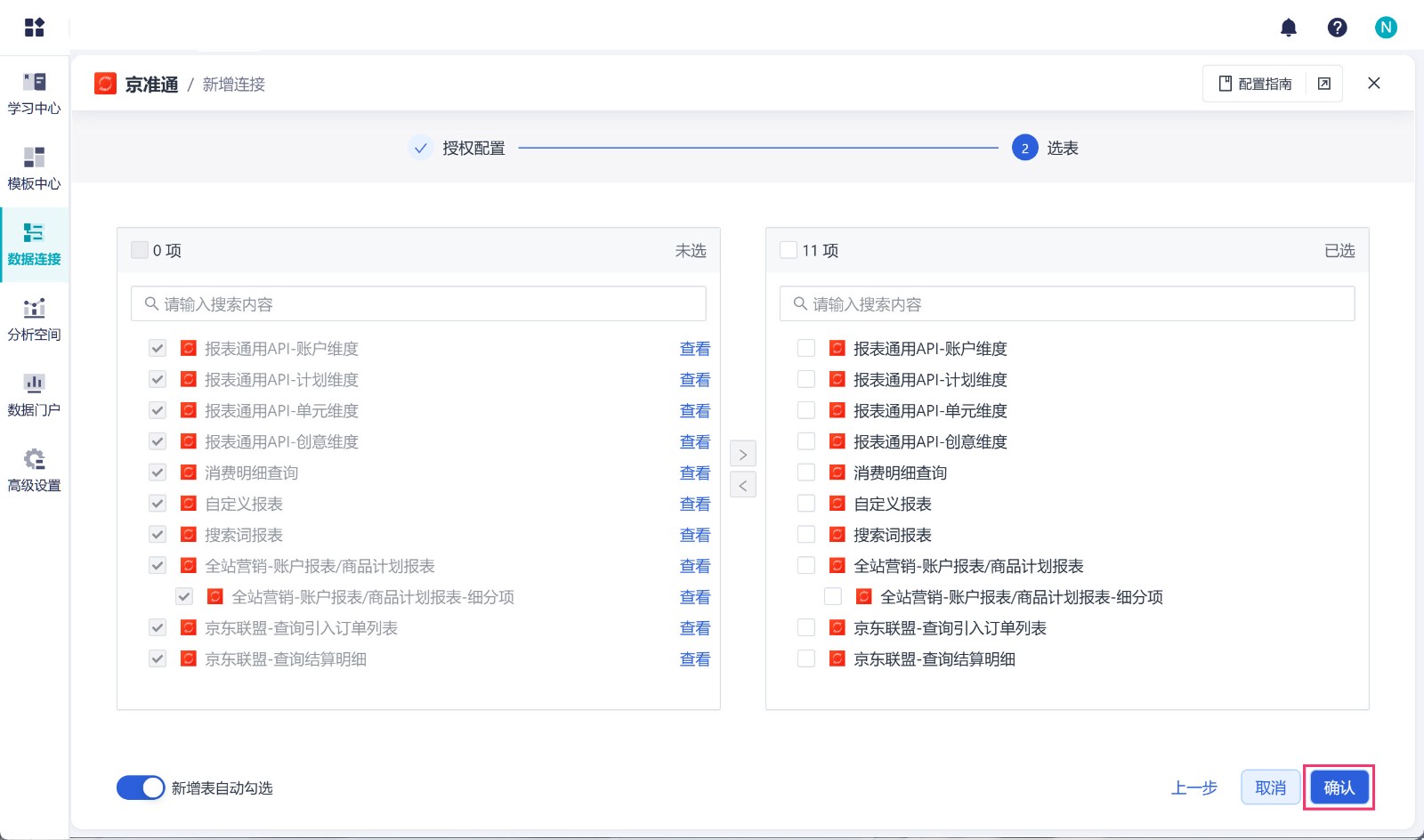Open the help question mark icon
Viewport: 1424px width, 840px height.
1337,28
